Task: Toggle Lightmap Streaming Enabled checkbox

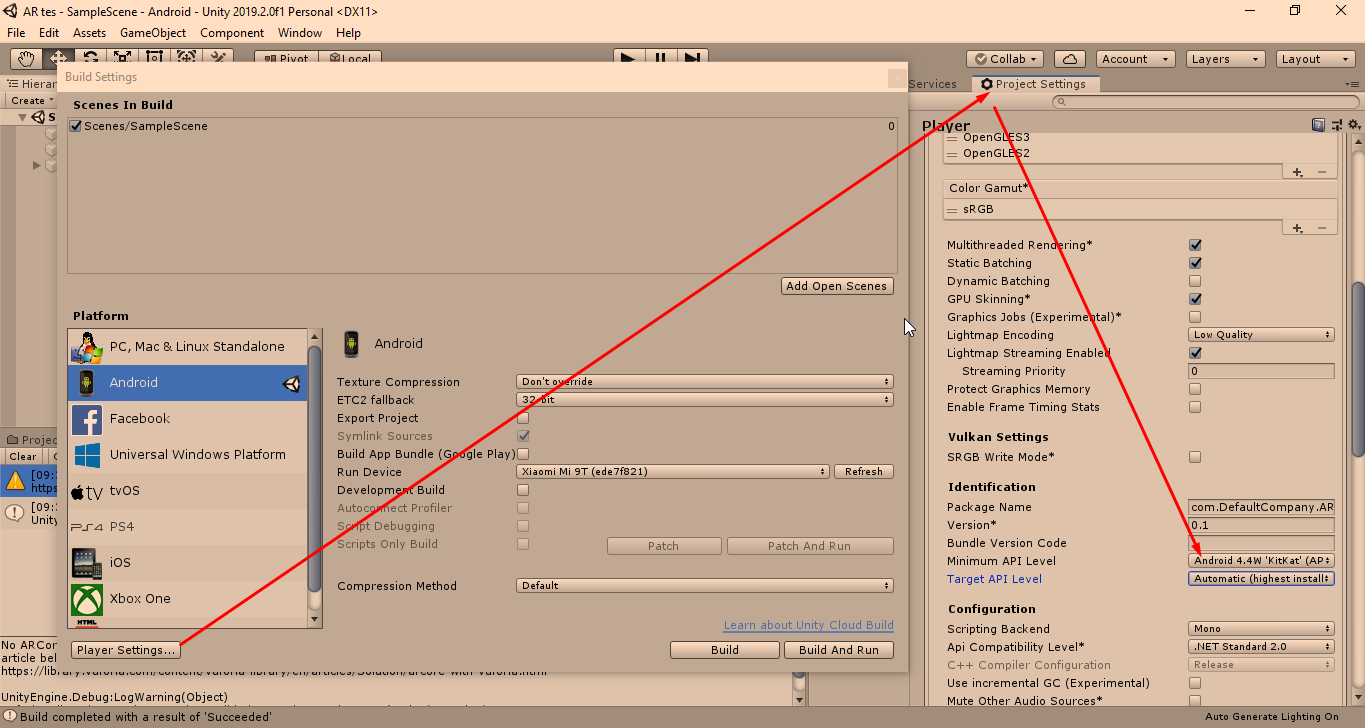Action: pos(1195,353)
